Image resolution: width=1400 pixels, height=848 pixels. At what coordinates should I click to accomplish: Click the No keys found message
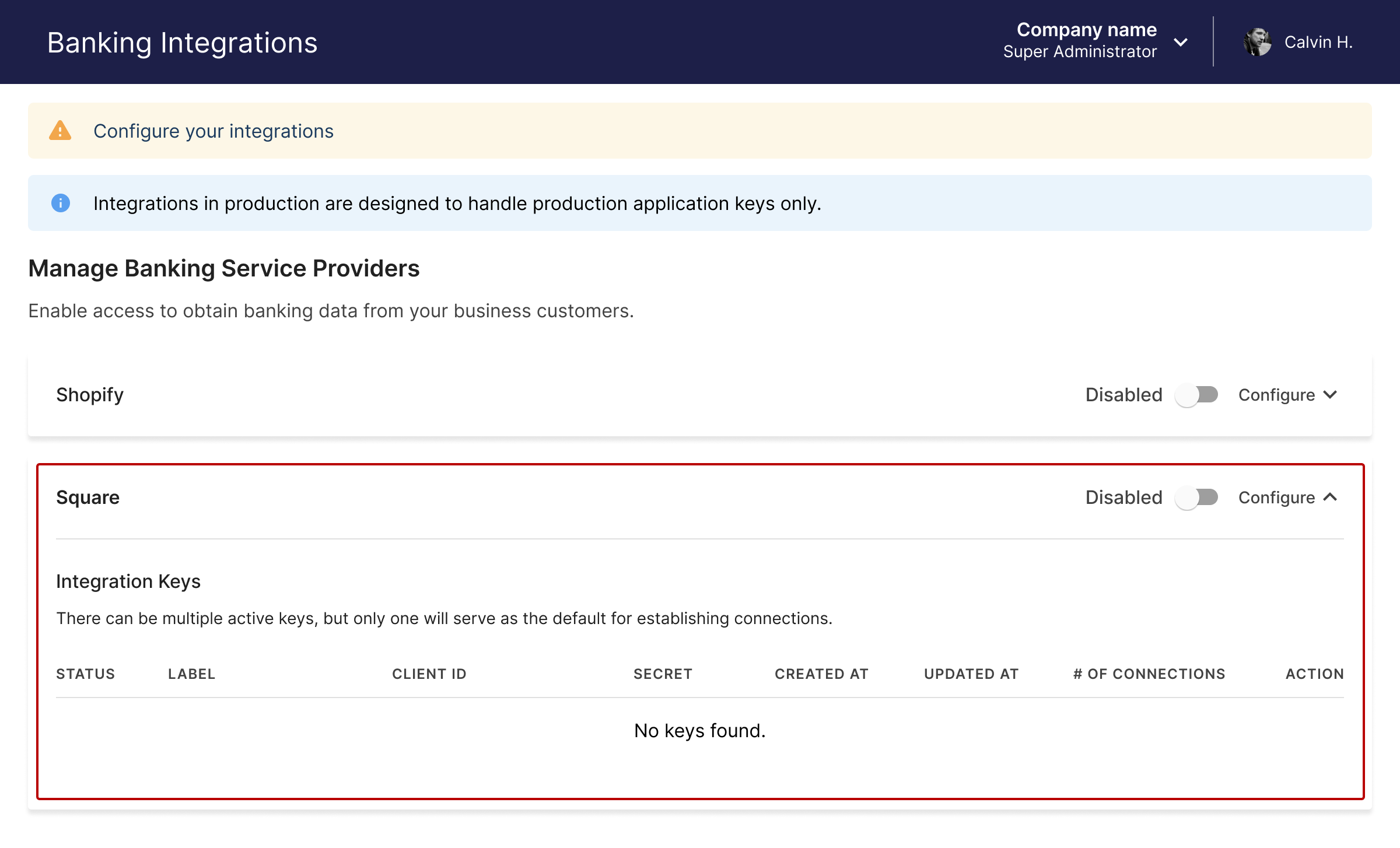[700, 730]
